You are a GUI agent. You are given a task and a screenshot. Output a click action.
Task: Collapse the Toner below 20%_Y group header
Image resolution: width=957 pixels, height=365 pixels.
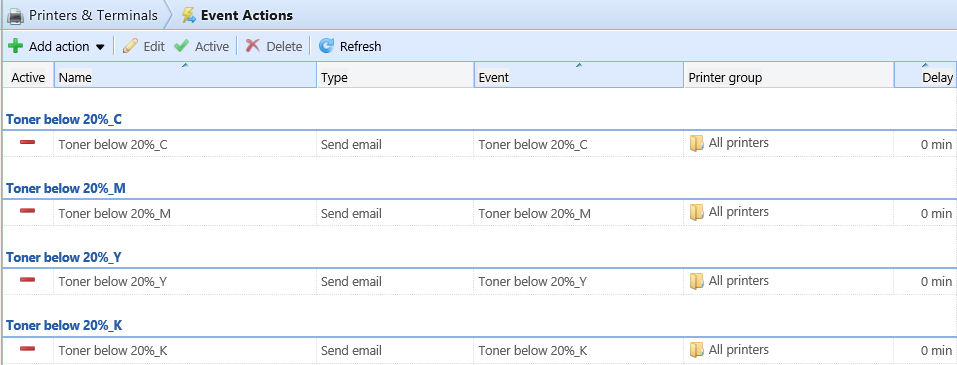(x=64, y=257)
